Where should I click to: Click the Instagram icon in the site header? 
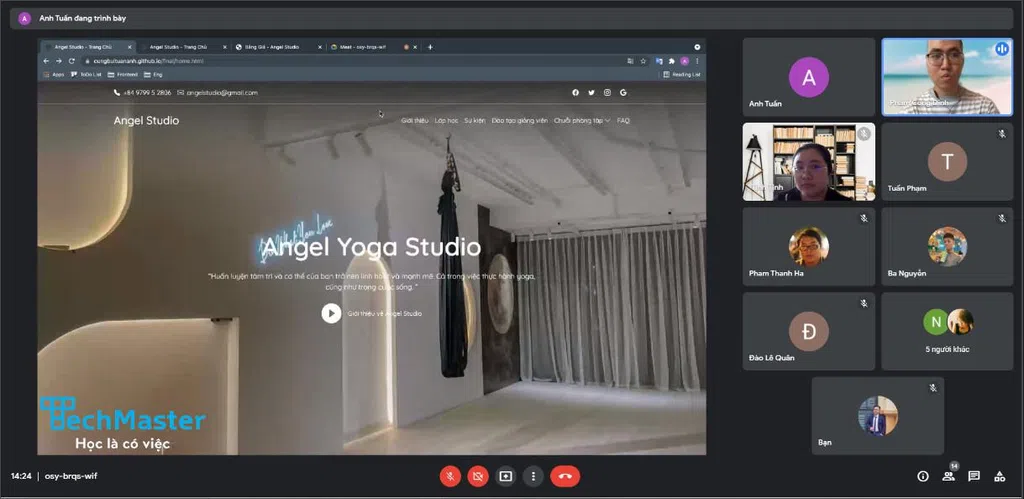tap(607, 93)
